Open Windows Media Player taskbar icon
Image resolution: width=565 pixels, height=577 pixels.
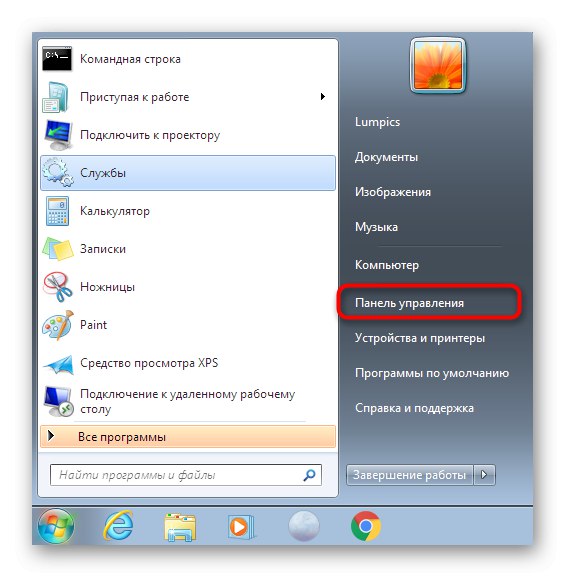[241, 527]
